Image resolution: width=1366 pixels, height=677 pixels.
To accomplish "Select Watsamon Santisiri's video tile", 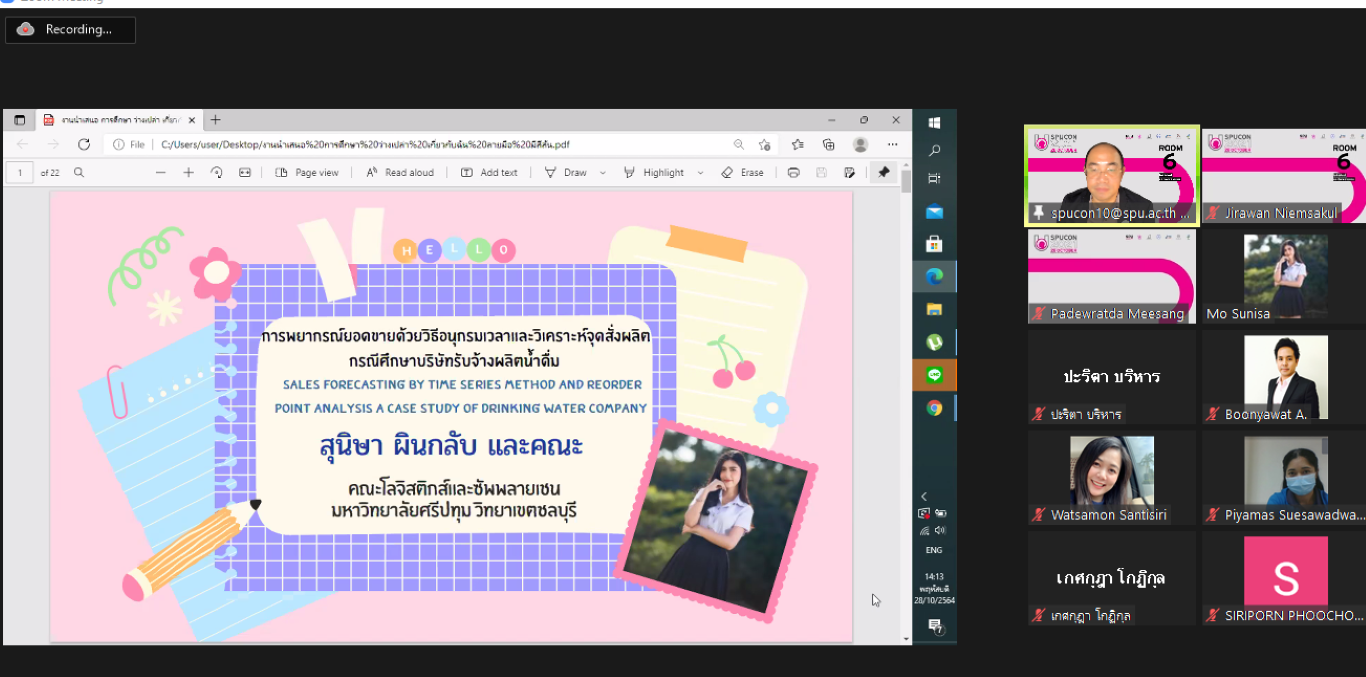I will (1112, 478).
